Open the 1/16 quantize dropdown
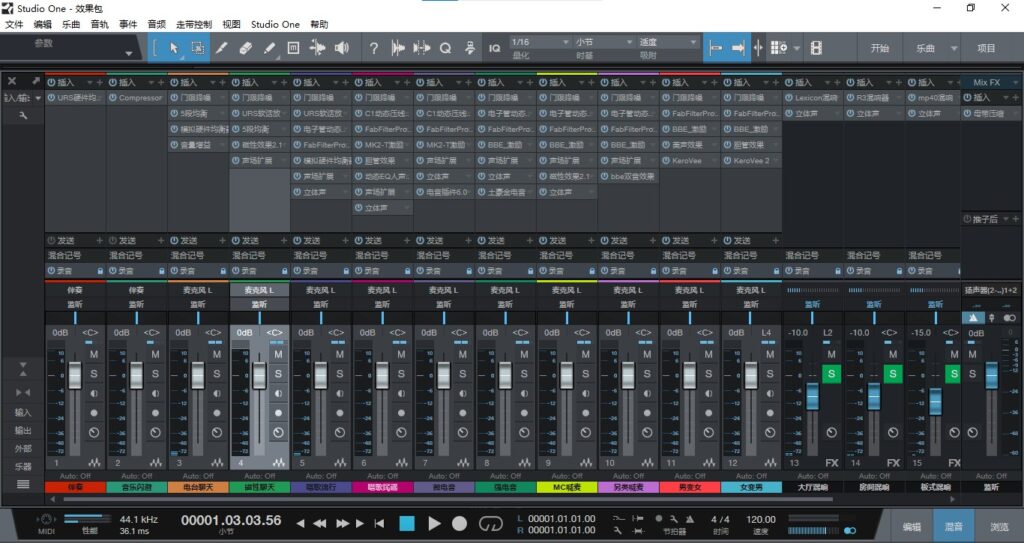The image size is (1024, 543). (x=538, y=42)
